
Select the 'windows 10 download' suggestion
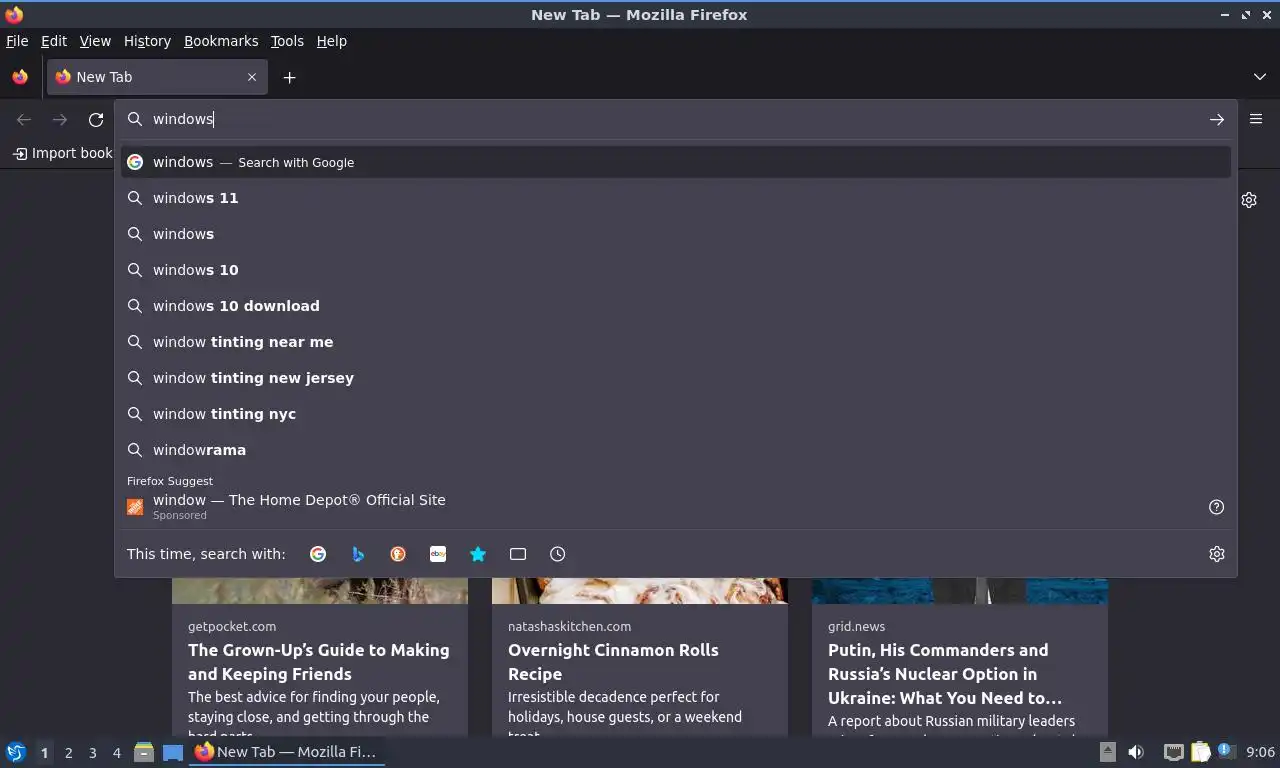676,306
